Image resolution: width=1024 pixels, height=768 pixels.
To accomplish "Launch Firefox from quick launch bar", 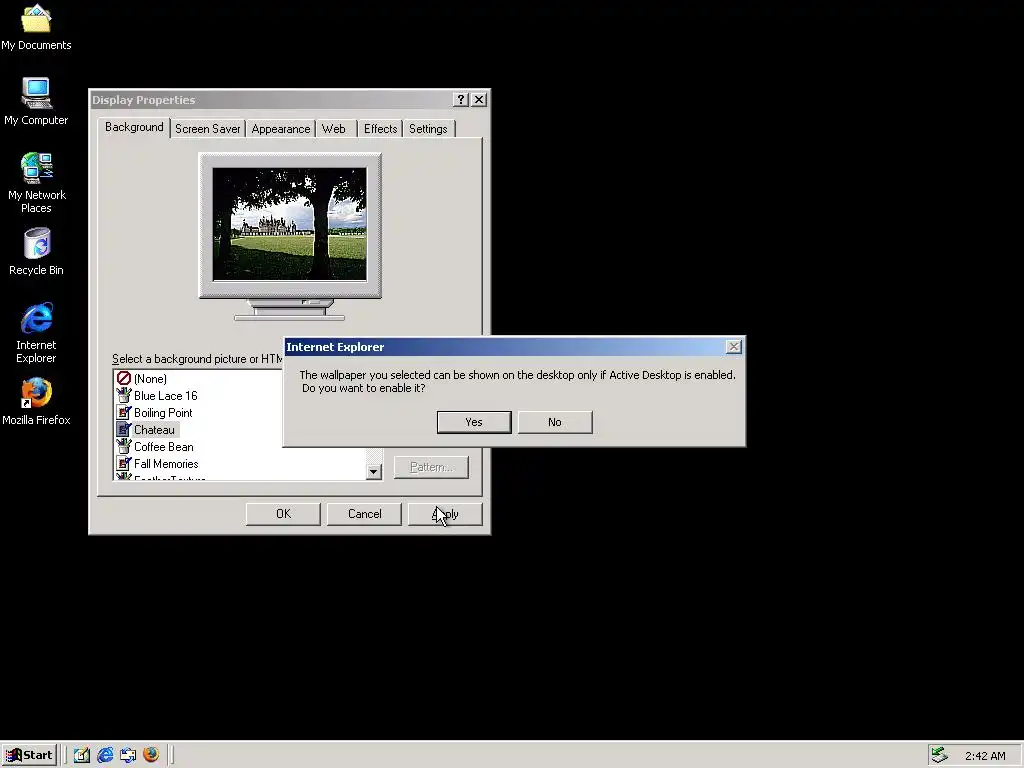I will coord(151,755).
